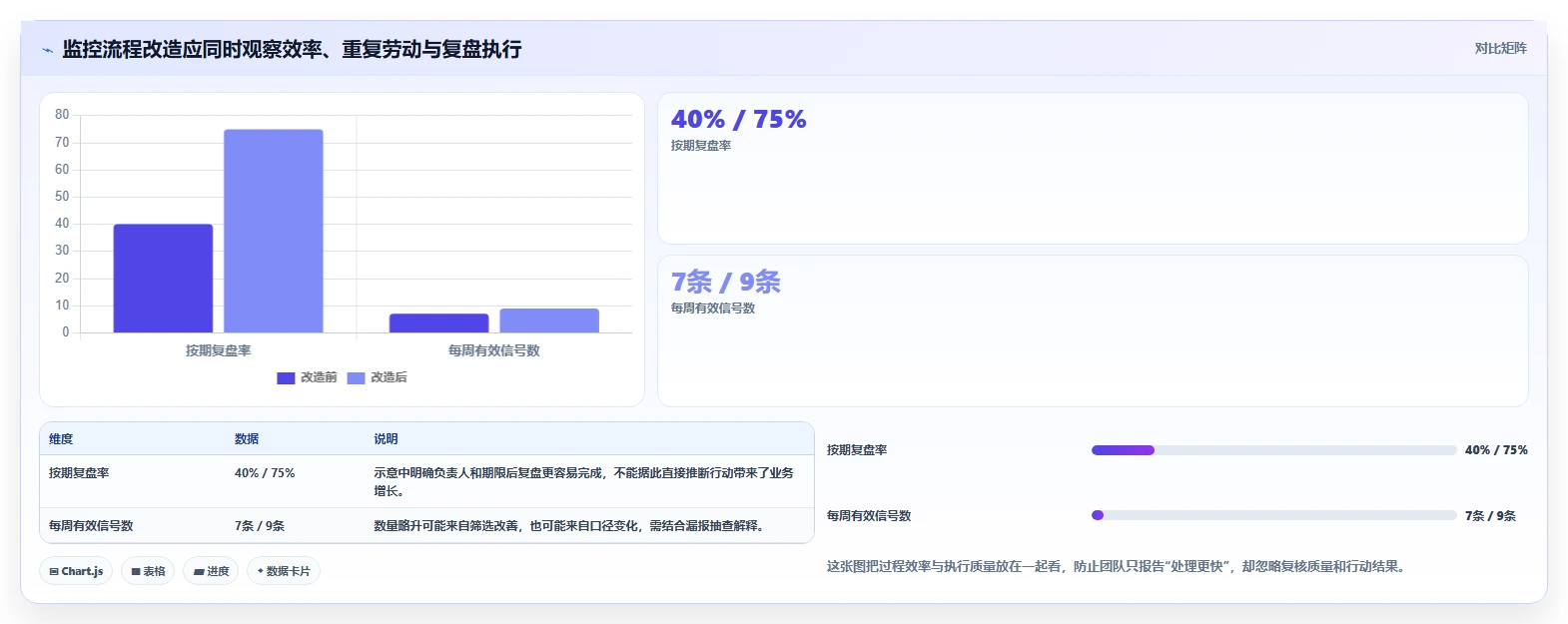Viewport: 1568px width, 624px height.
Task: Click the 按期复盘率 table row cell
Action: click(79, 473)
